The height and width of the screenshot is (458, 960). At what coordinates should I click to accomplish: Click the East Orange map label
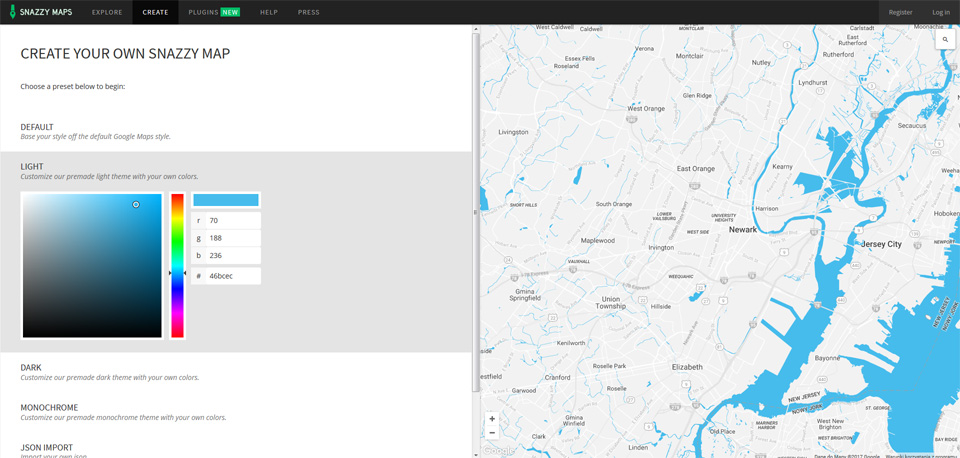coord(696,168)
